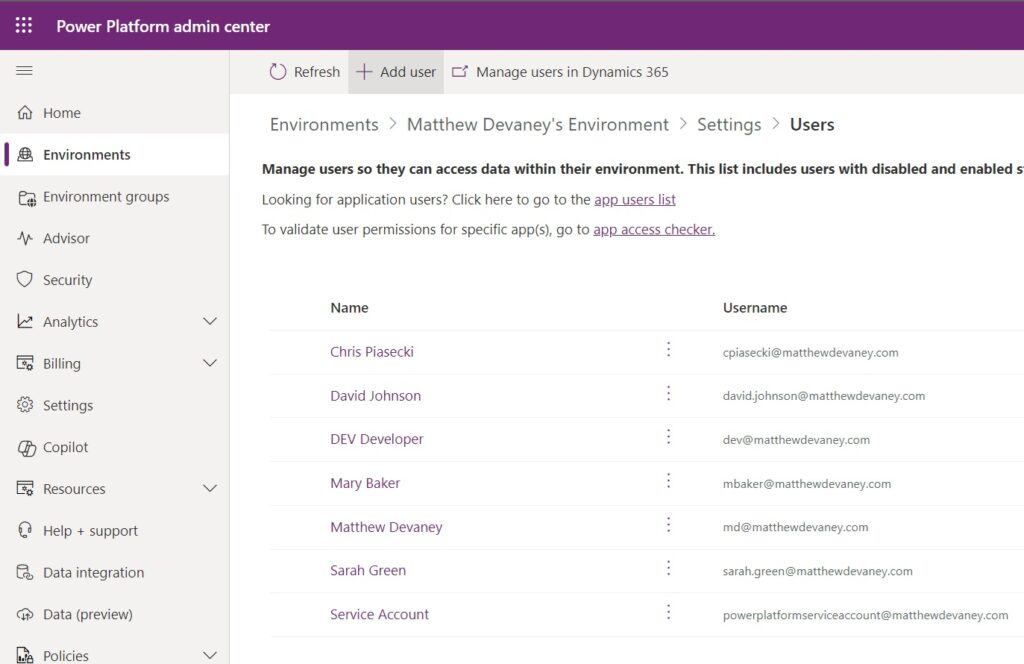The image size is (1024, 664).
Task: Click the Refresh button
Action: tap(304, 72)
